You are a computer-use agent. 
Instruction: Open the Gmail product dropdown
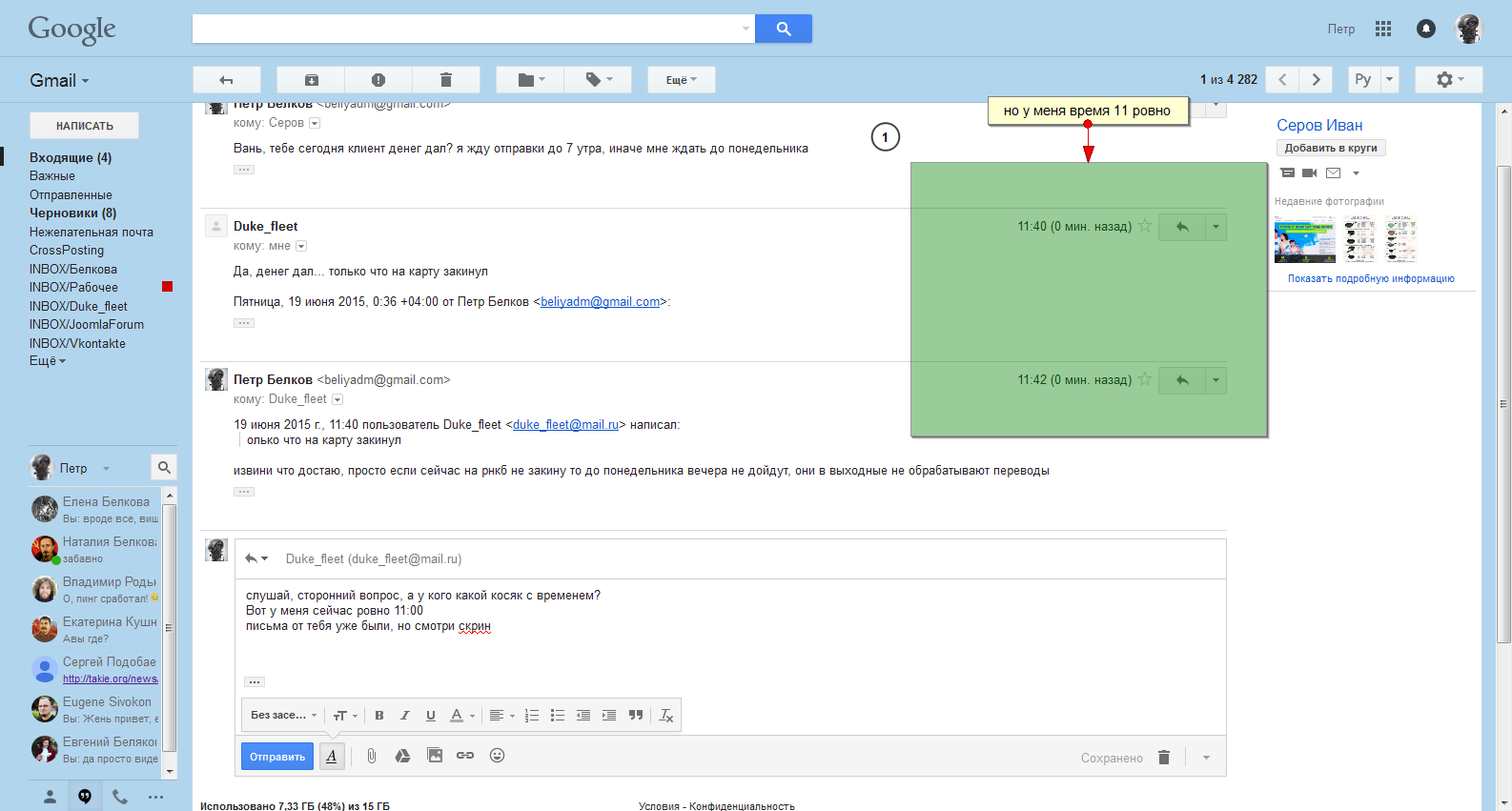59,81
